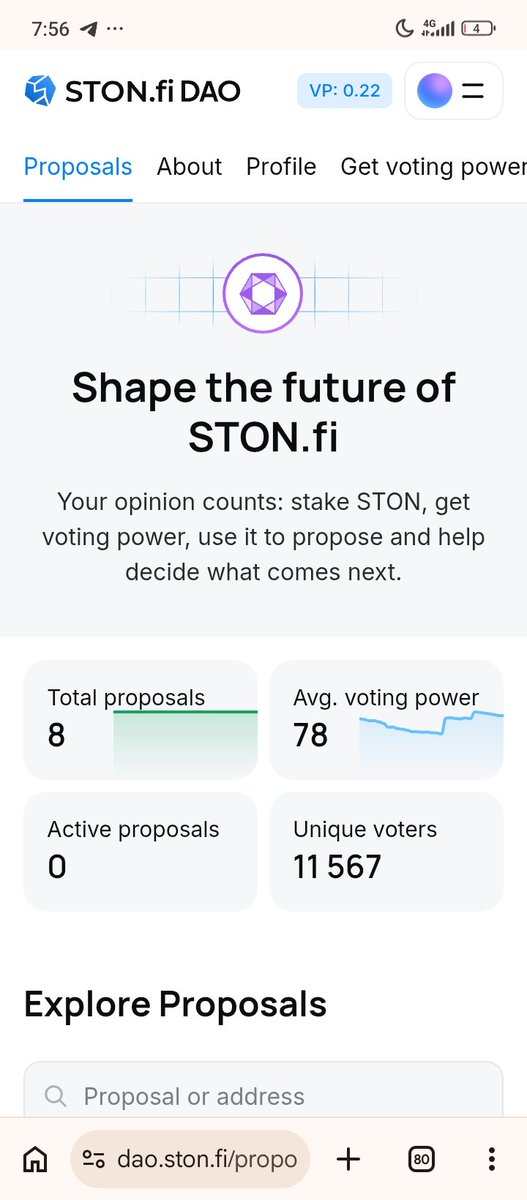Image resolution: width=527 pixels, height=1200 pixels.
Task: Tap the purple wallet avatar circle
Action: click(434, 91)
